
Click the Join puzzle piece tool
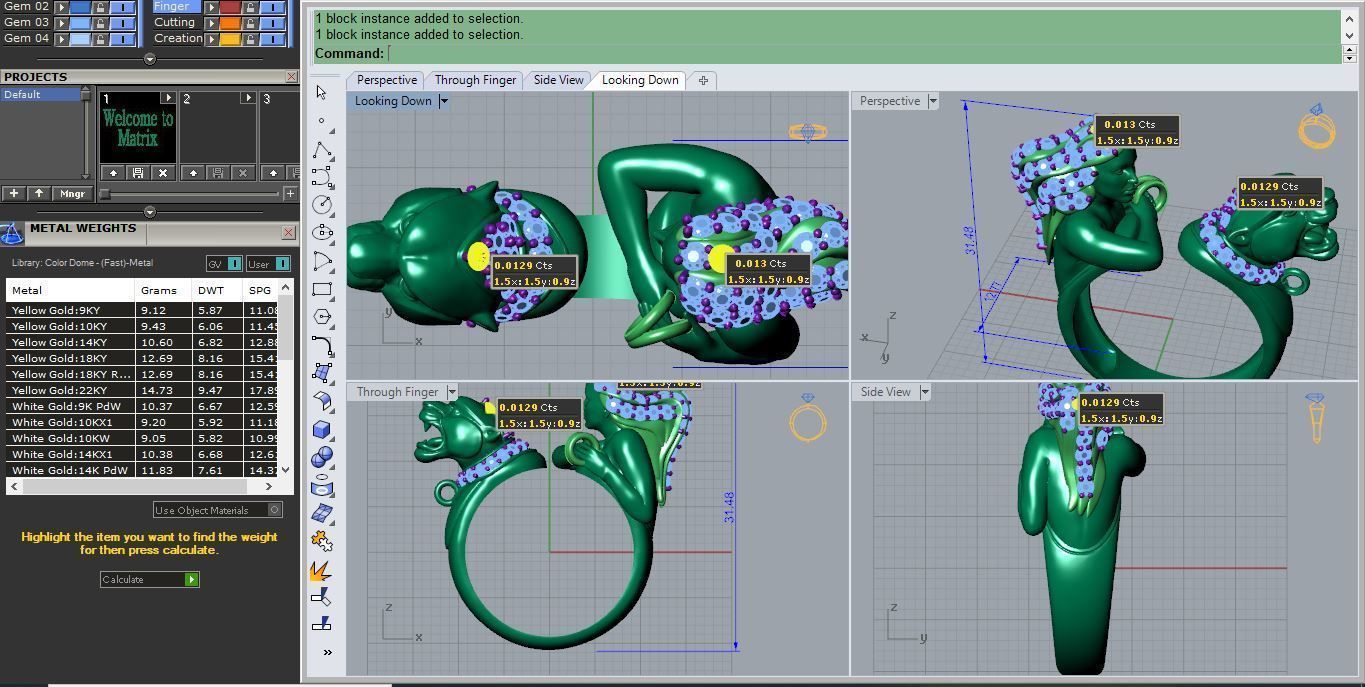(322, 541)
